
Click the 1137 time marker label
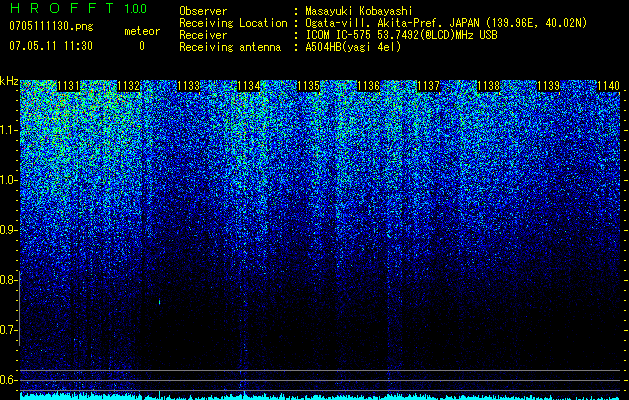point(428,86)
